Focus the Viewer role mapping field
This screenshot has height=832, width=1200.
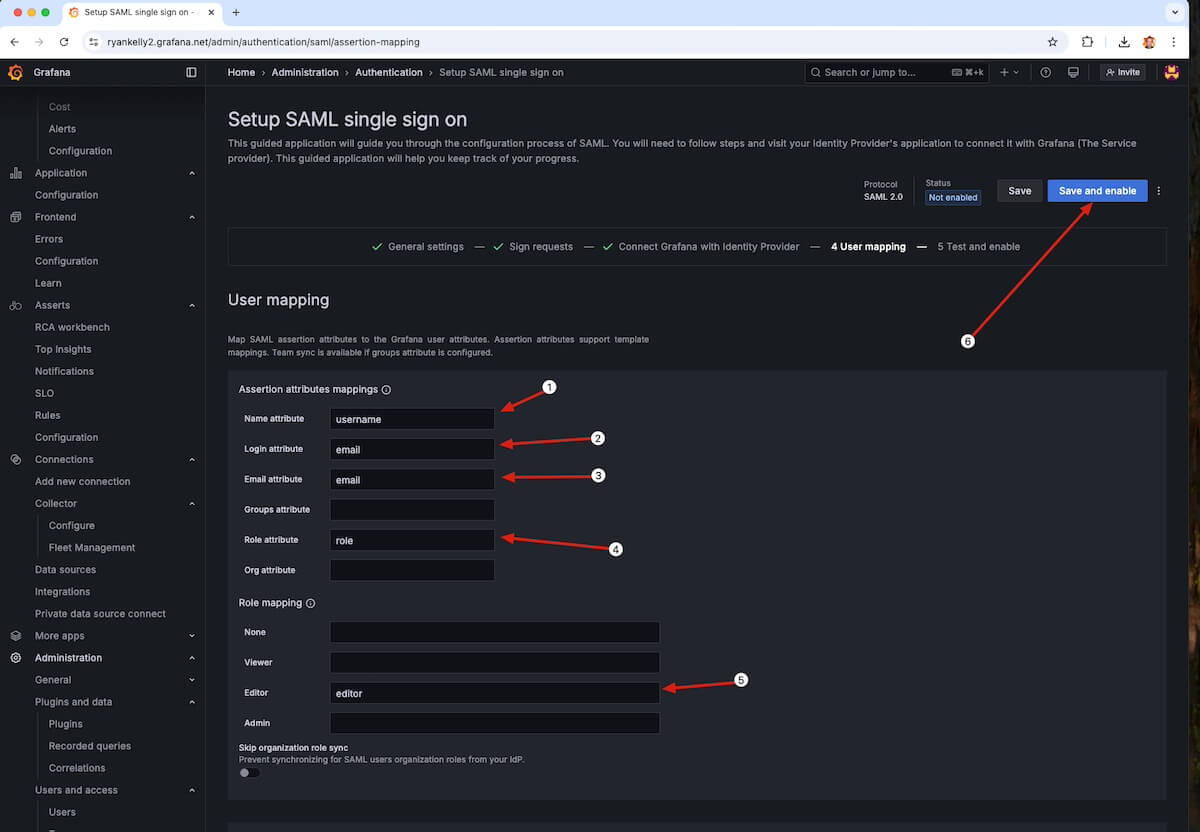click(x=495, y=662)
